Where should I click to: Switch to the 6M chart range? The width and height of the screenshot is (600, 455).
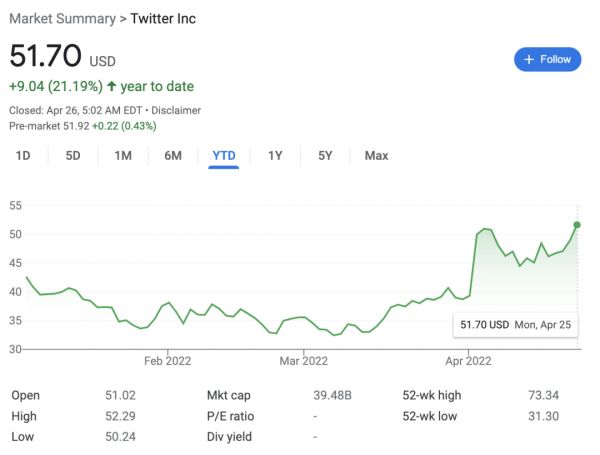173,155
